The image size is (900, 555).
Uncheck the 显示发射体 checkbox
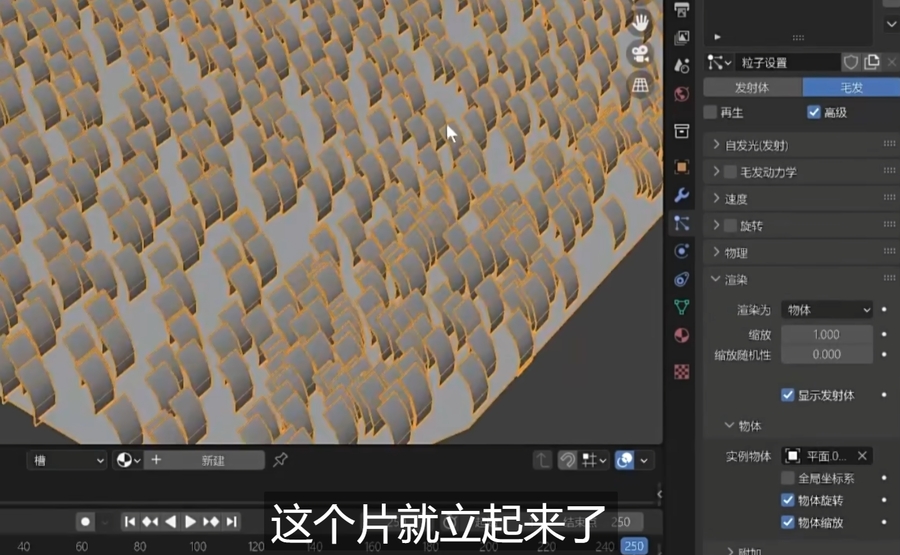click(x=788, y=395)
